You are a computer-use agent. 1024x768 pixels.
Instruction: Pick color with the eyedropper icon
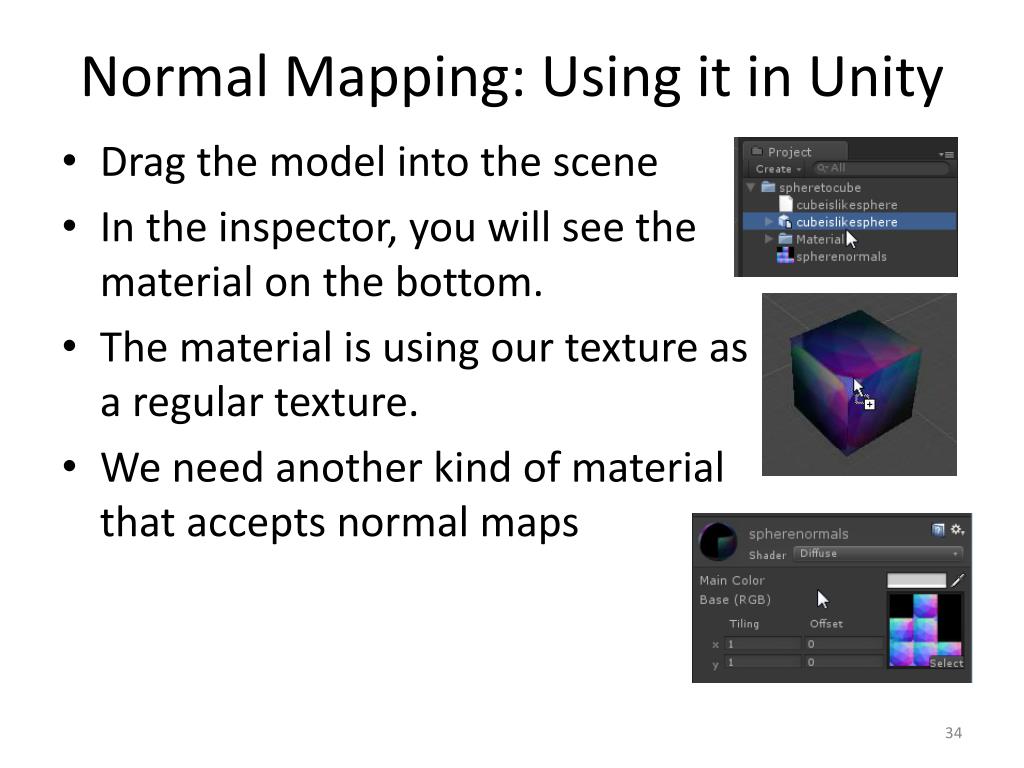[x=957, y=580]
